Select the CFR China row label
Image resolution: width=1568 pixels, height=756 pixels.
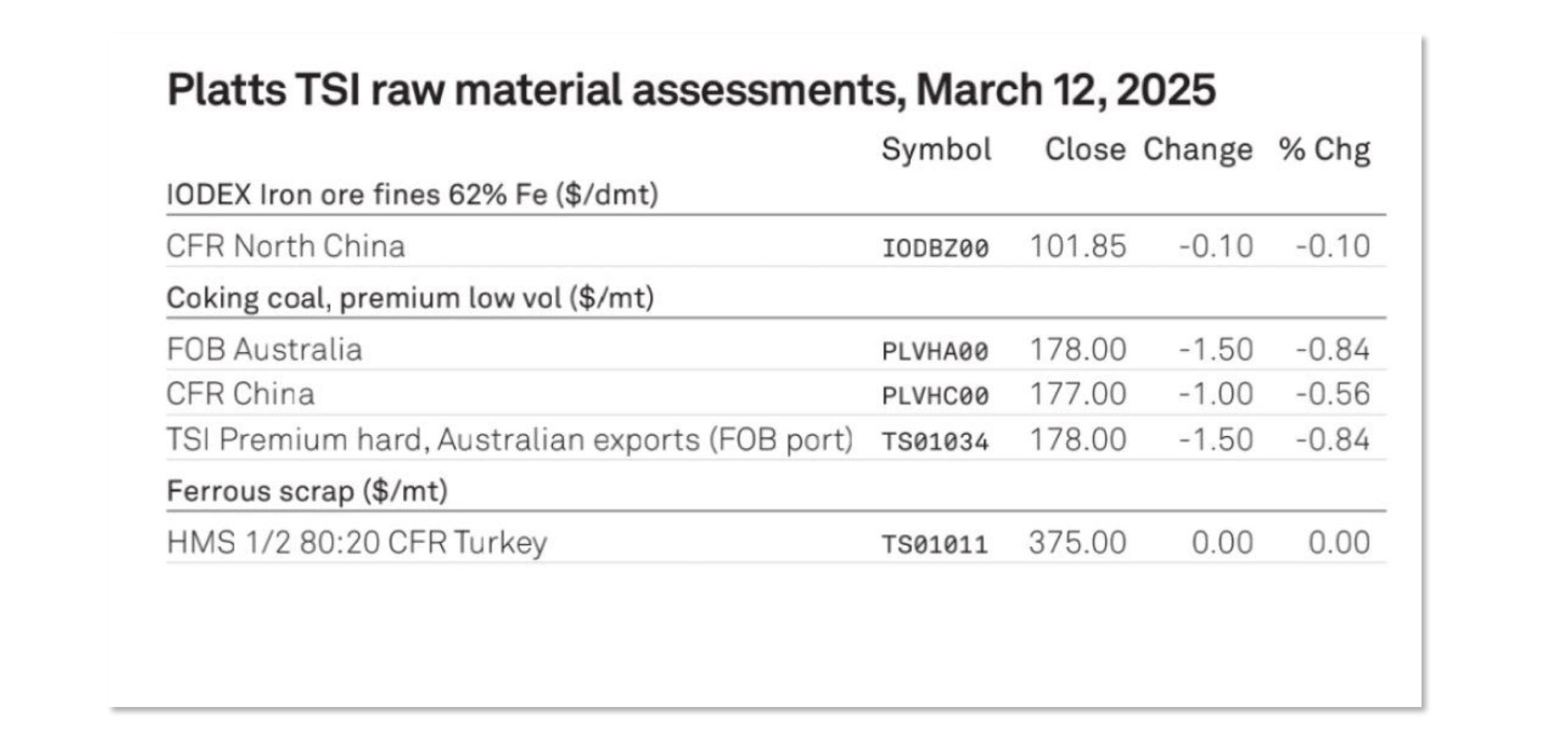[240, 394]
